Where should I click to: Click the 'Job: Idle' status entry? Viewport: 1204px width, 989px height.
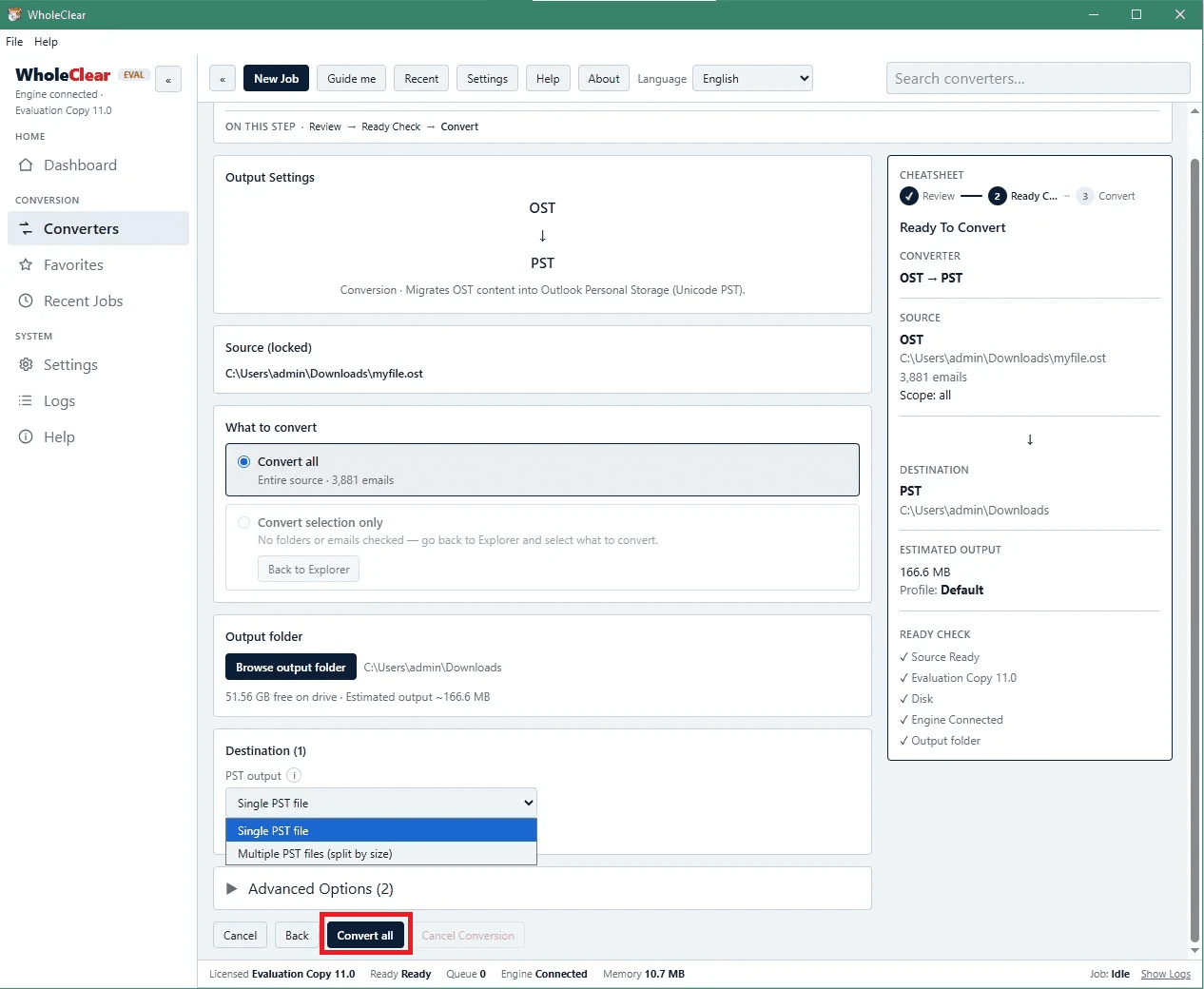click(x=1110, y=974)
